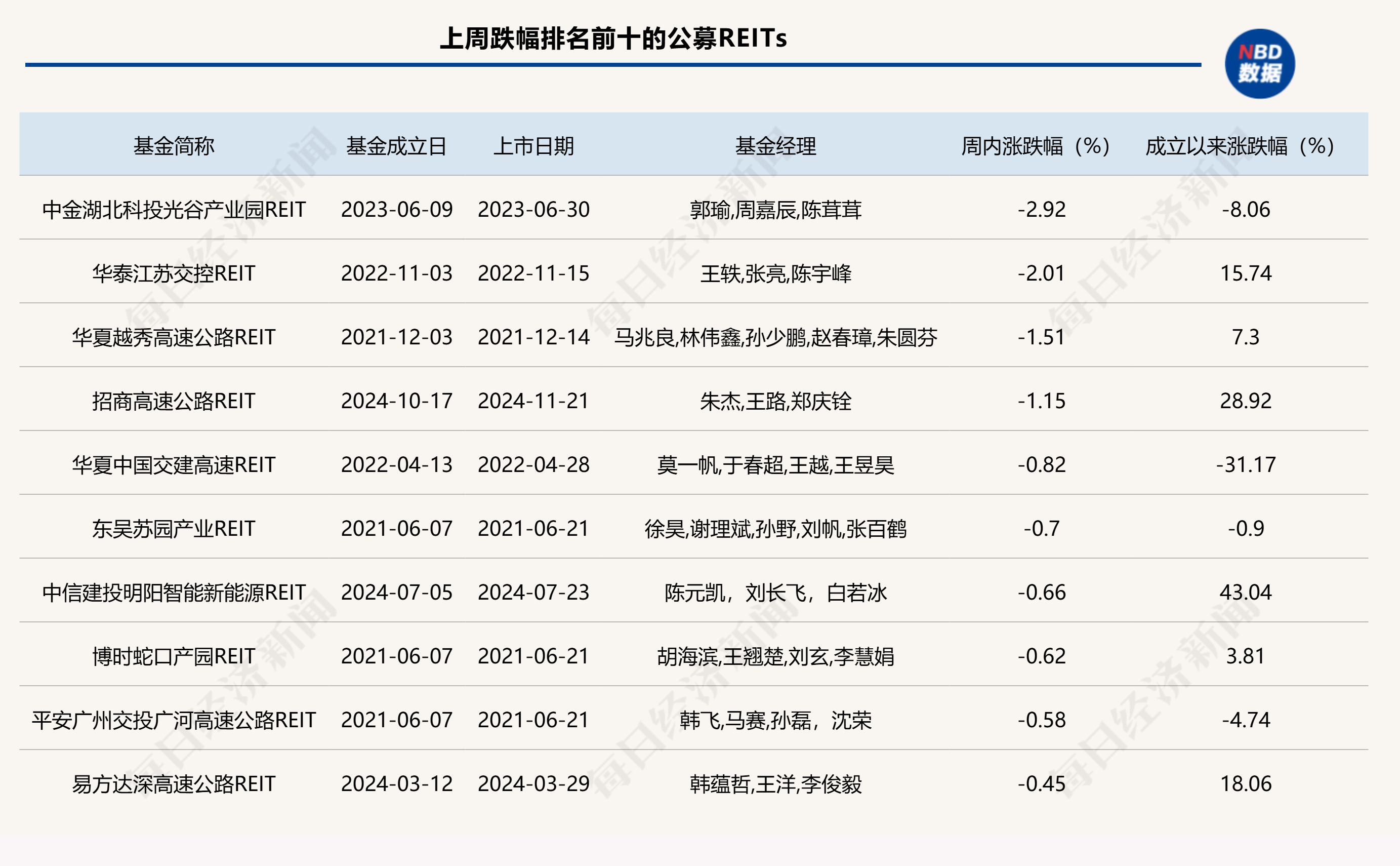Click the listing date 2024-07-23
This screenshot has height=866, width=1400.
tap(533, 592)
